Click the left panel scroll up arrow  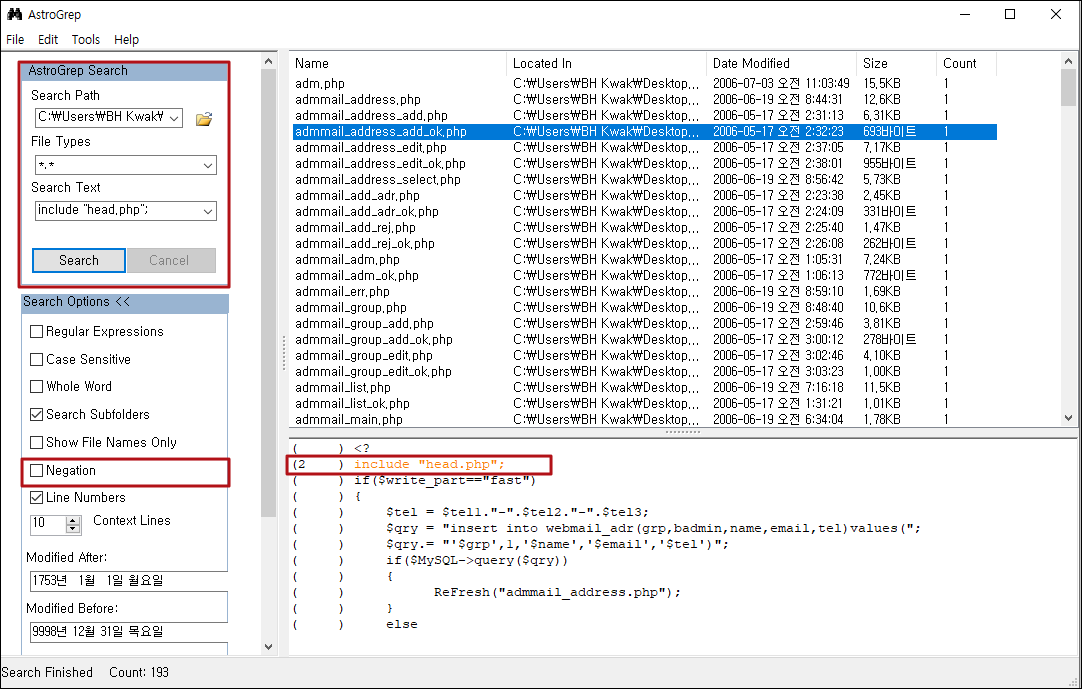[268, 61]
